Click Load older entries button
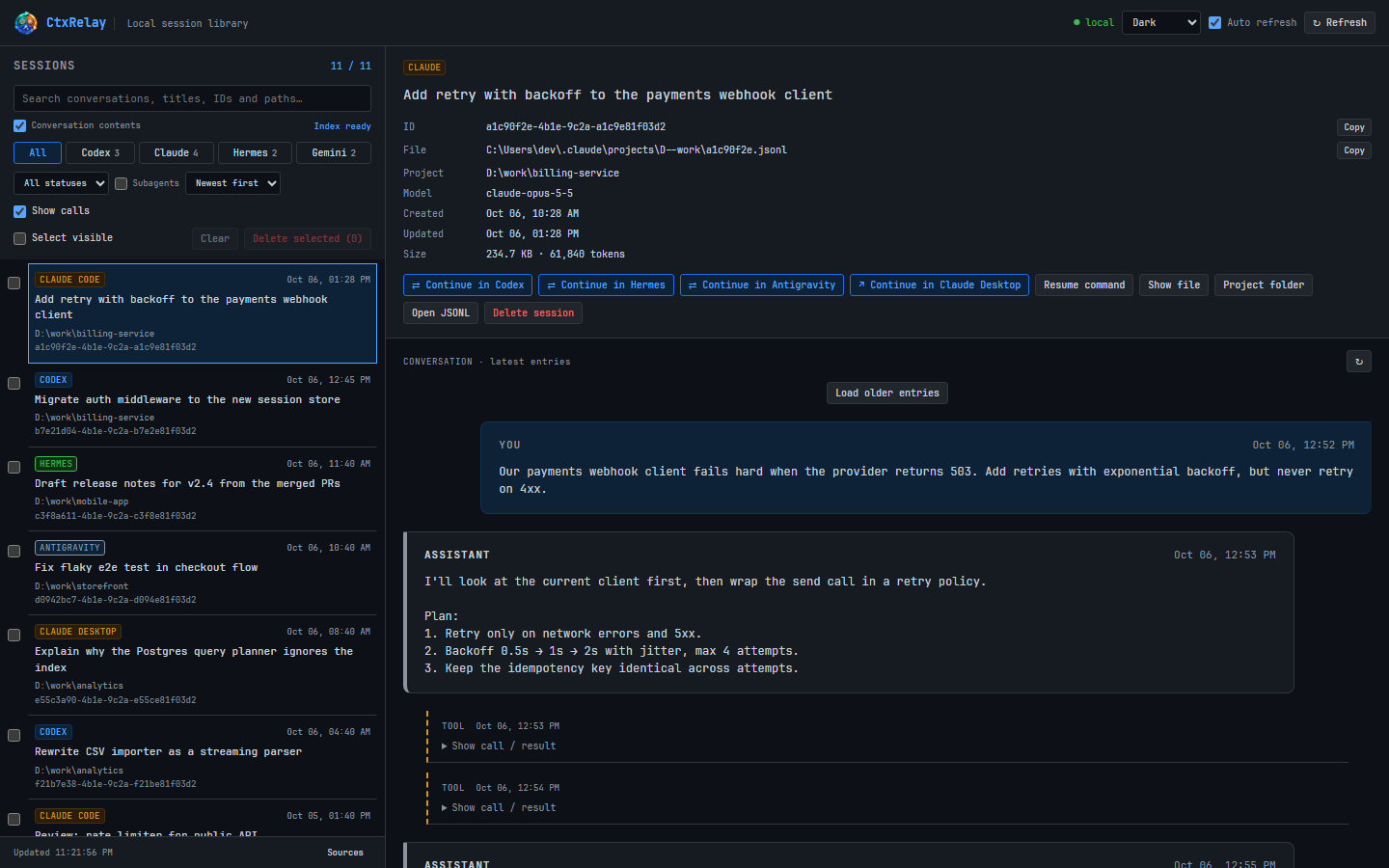This screenshot has height=868, width=1389. [x=887, y=393]
